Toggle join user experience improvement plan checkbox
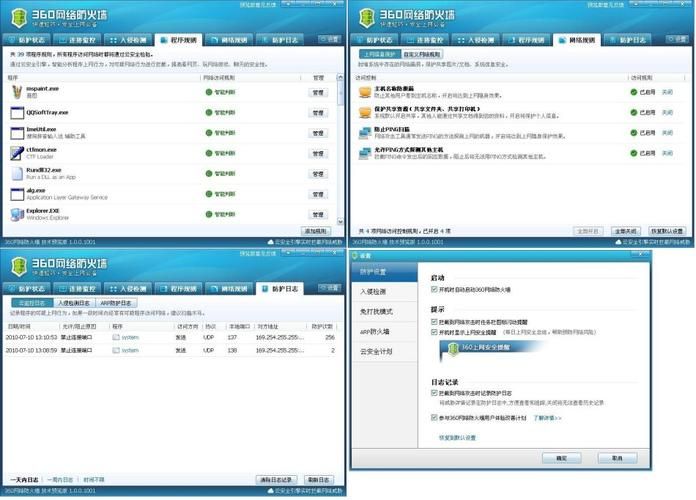The height and width of the screenshot is (500, 696). [x=434, y=417]
